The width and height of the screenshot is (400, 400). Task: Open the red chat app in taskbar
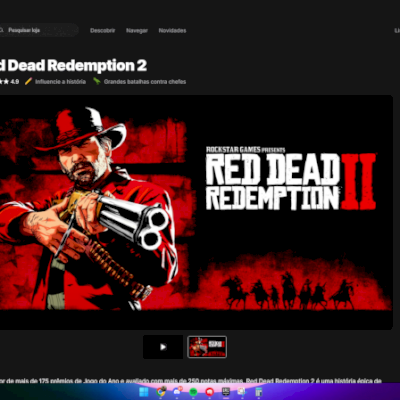210,392
